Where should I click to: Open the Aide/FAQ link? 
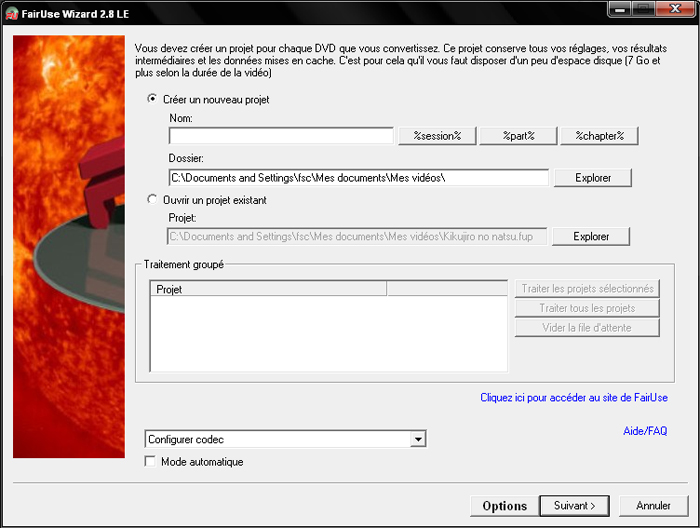(645, 431)
